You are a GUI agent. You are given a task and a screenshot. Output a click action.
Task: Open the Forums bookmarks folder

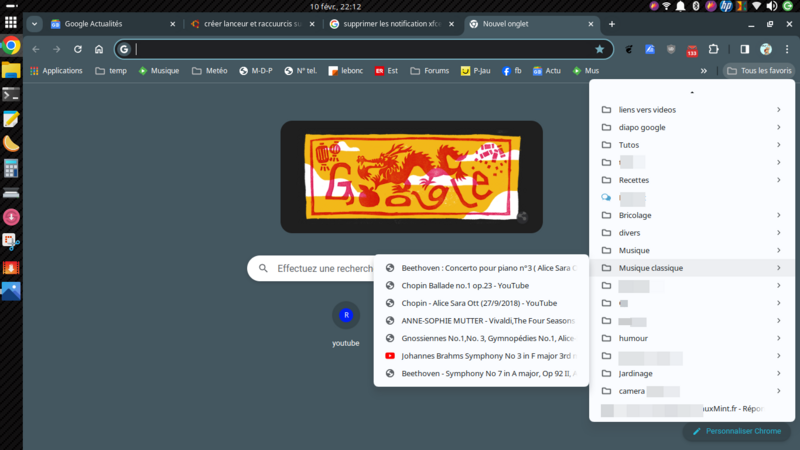pos(430,71)
